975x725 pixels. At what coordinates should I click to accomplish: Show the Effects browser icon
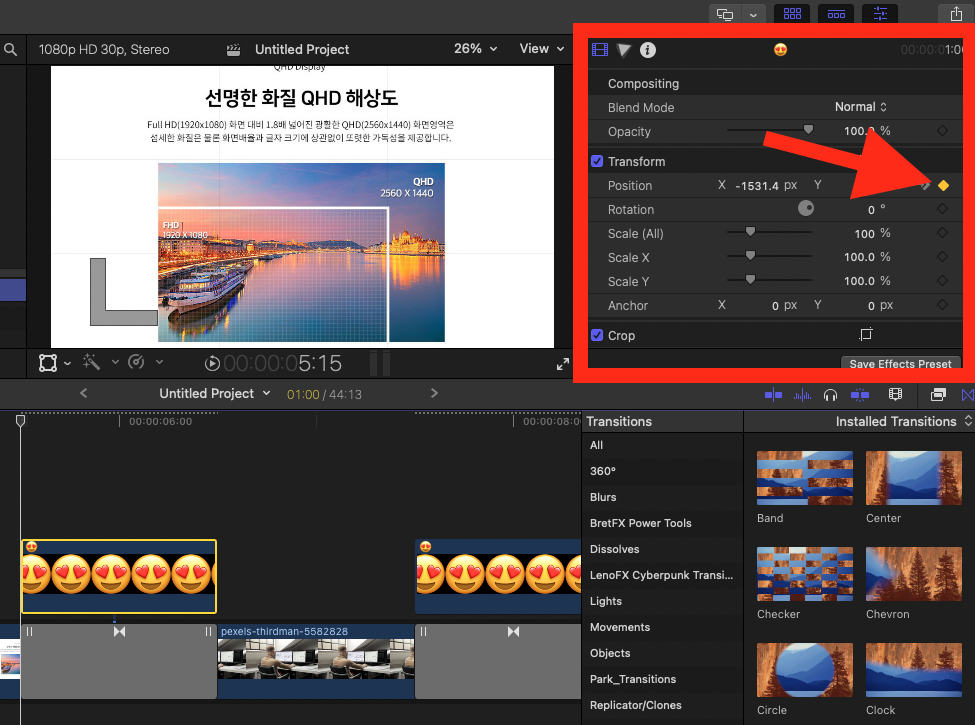[x=938, y=394]
